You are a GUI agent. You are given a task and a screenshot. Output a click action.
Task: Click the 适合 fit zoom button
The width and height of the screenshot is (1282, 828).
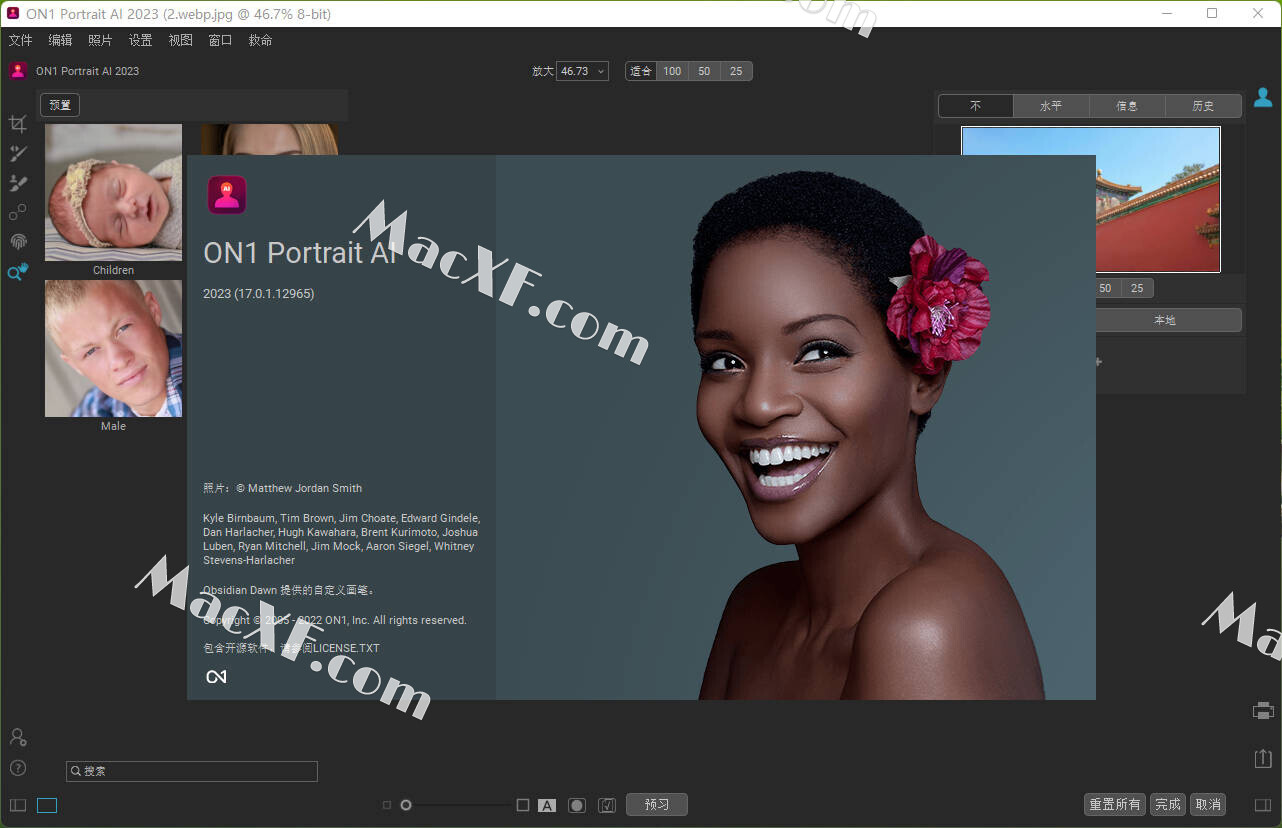point(641,71)
